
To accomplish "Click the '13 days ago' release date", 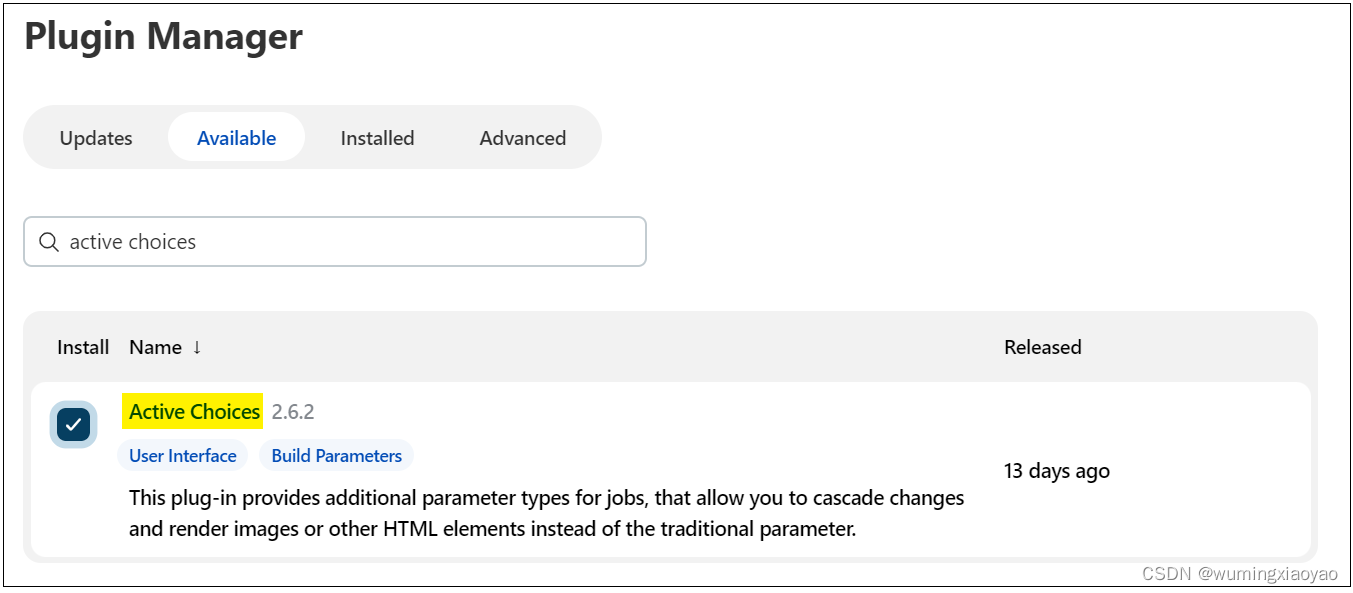I will click(1057, 471).
